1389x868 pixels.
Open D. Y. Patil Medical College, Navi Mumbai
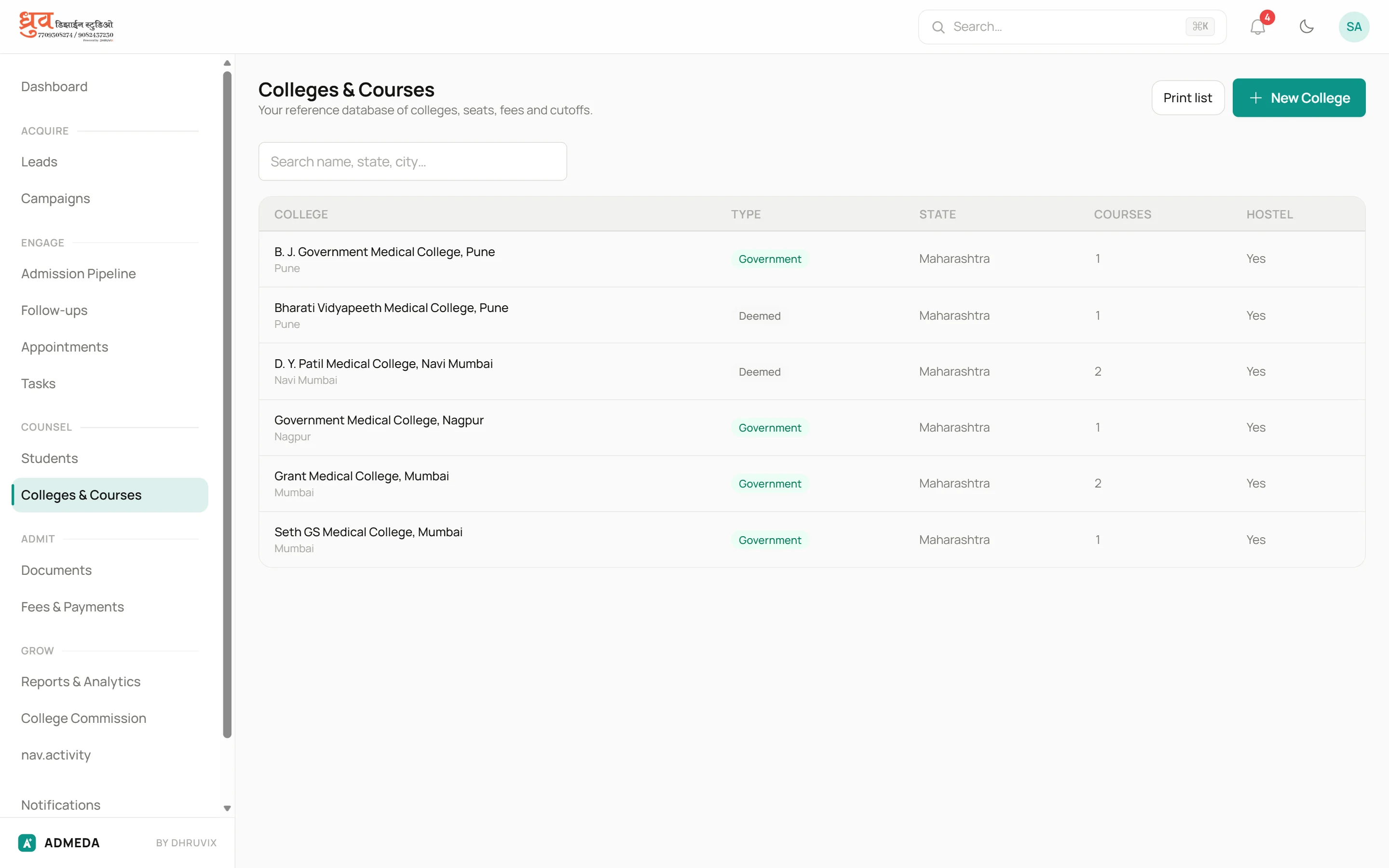coord(812,371)
